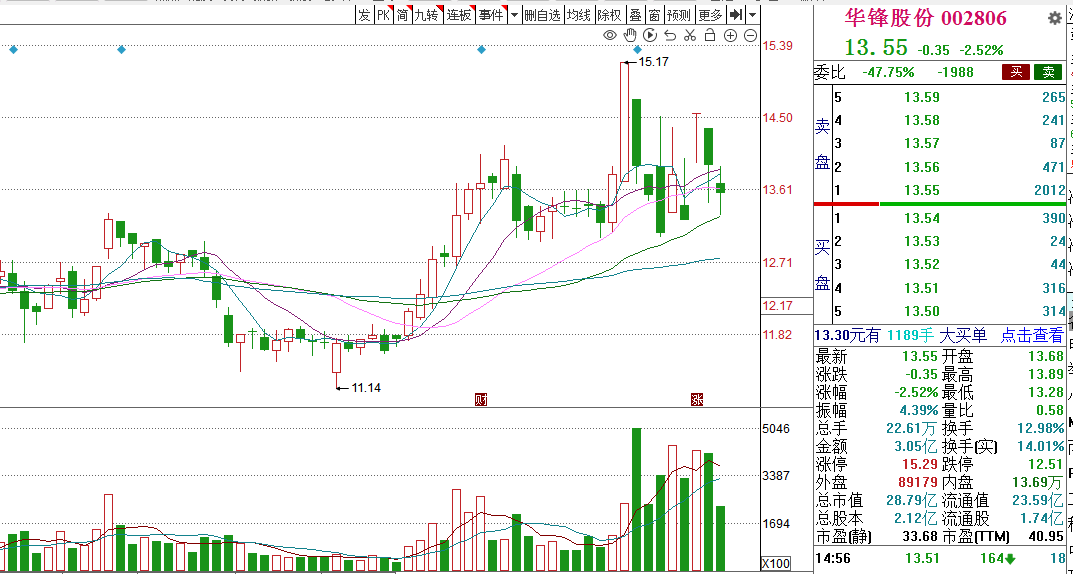
Task: Click the 财 financial event marker
Action: (x=481, y=400)
